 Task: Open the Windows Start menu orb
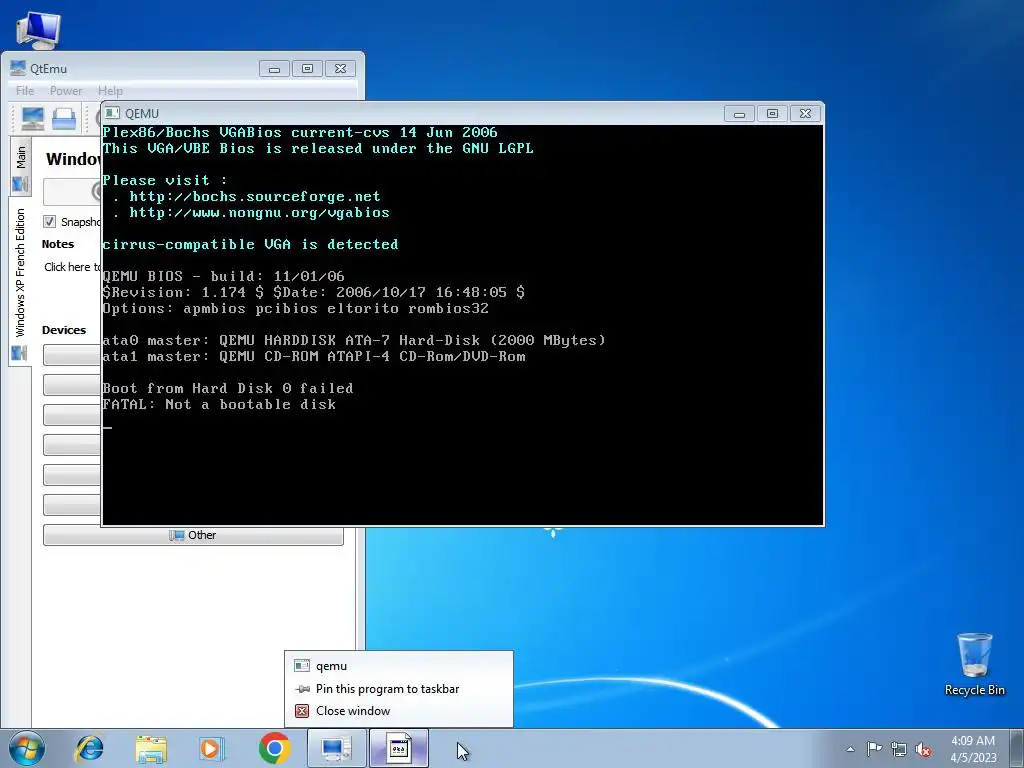click(26, 748)
